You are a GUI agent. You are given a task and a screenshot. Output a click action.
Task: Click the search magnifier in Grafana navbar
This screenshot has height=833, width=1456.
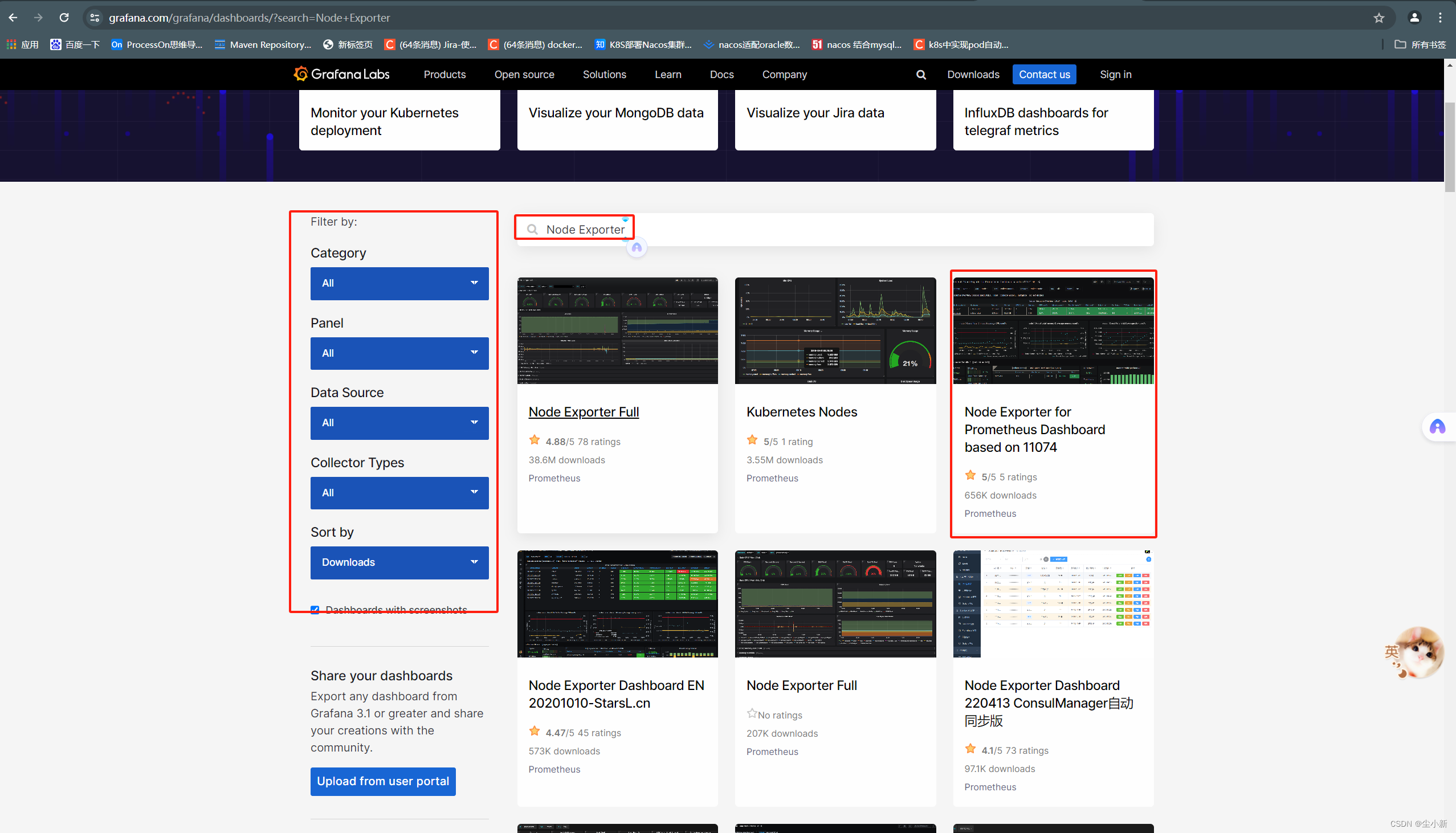921,75
